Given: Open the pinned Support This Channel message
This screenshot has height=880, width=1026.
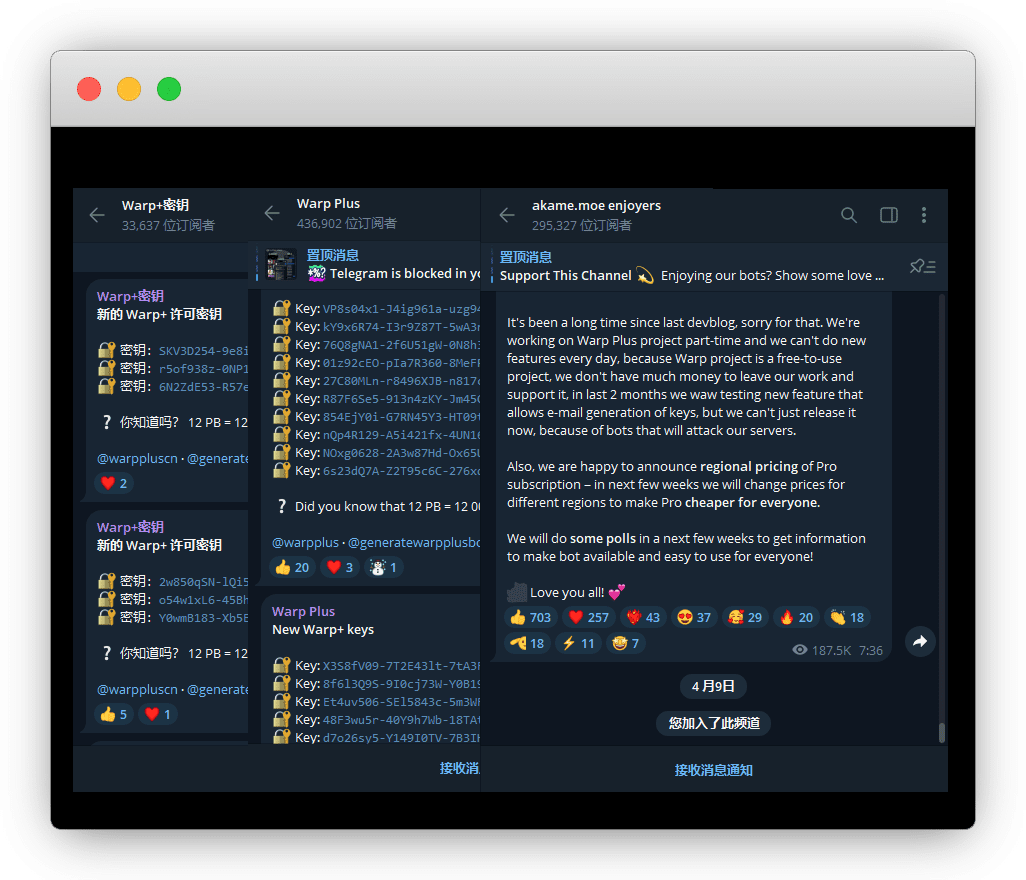Looking at the screenshot, I should (692, 266).
